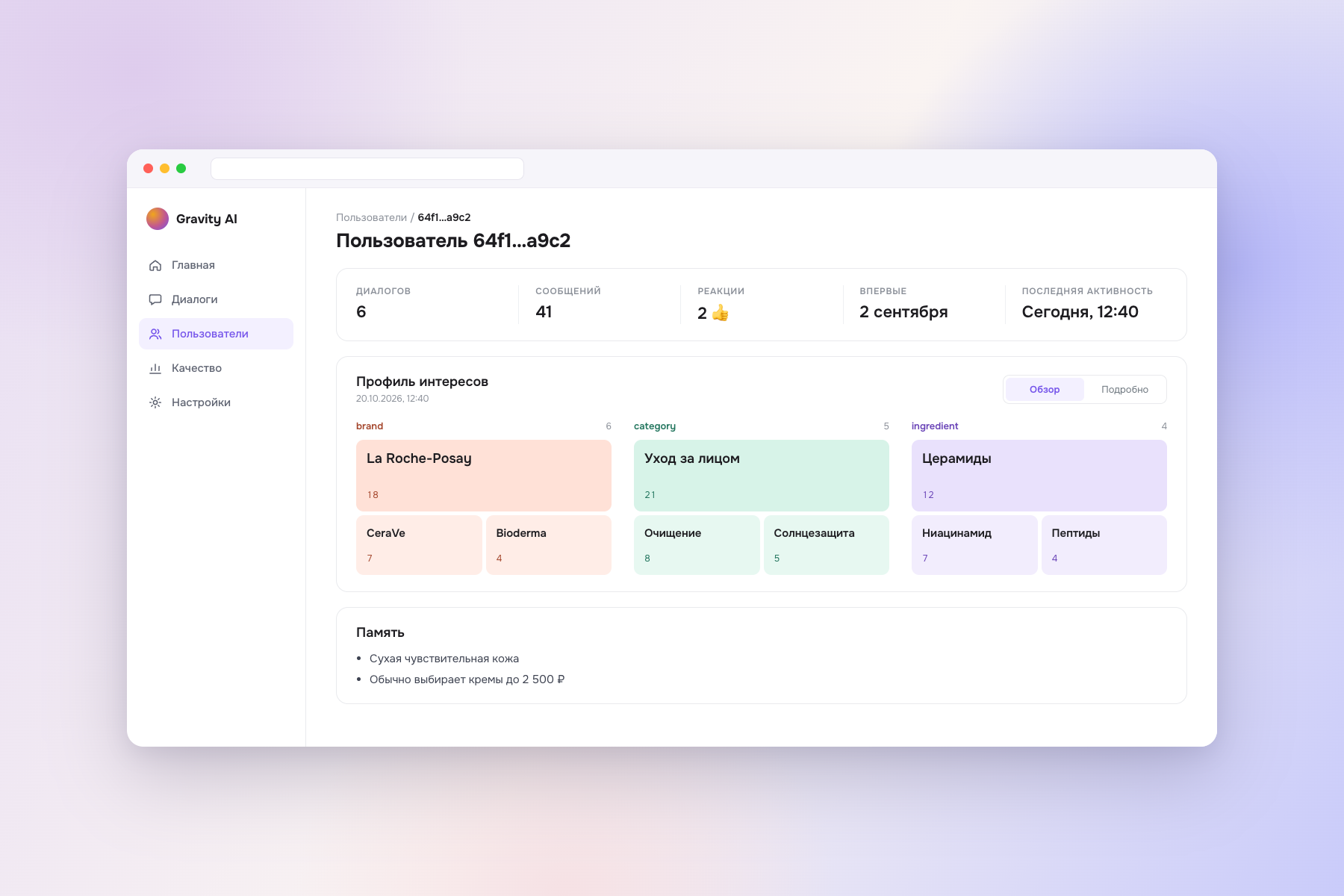Switch to the Подробно view
This screenshot has width=1344, height=896.
pyautogui.click(x=1124, y=389)
